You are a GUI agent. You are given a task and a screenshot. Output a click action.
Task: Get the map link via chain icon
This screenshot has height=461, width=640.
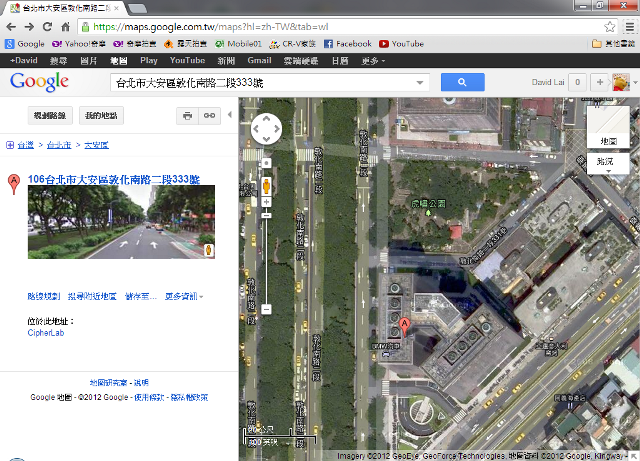pyautogui.click(x=209, y=116)
